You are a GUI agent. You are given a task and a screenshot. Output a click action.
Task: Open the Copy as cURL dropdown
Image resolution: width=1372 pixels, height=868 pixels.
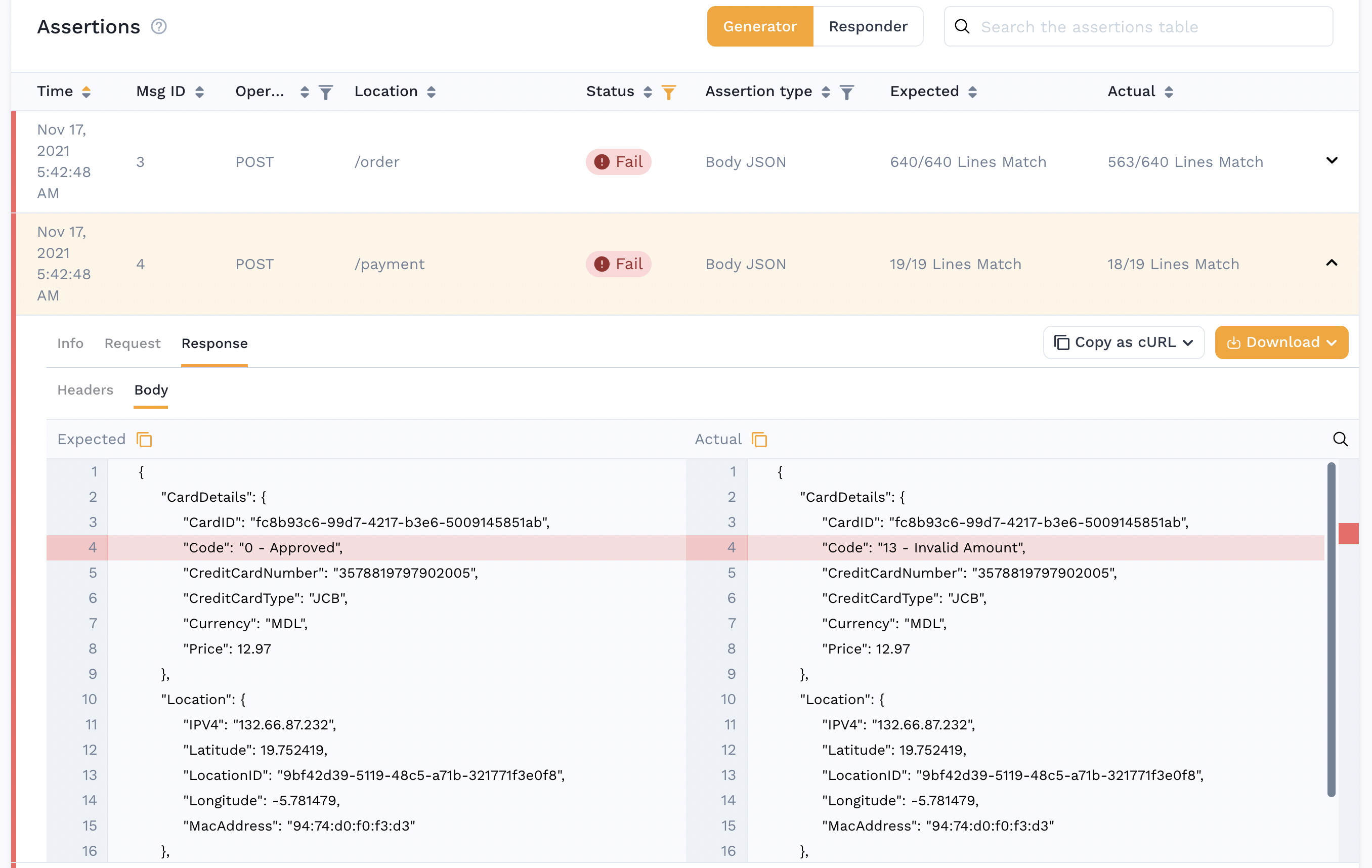(x=1123, y=342)
